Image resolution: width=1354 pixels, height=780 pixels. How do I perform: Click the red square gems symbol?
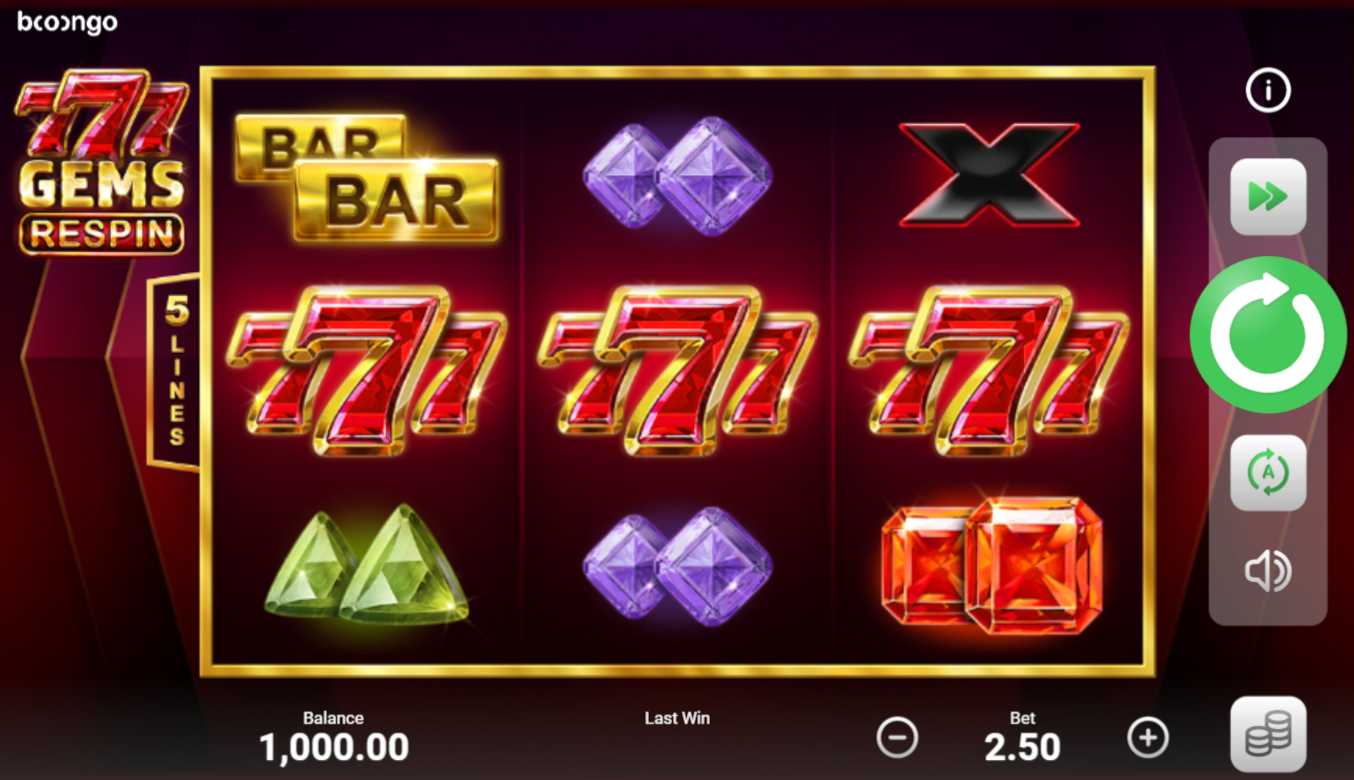point(991,566)
